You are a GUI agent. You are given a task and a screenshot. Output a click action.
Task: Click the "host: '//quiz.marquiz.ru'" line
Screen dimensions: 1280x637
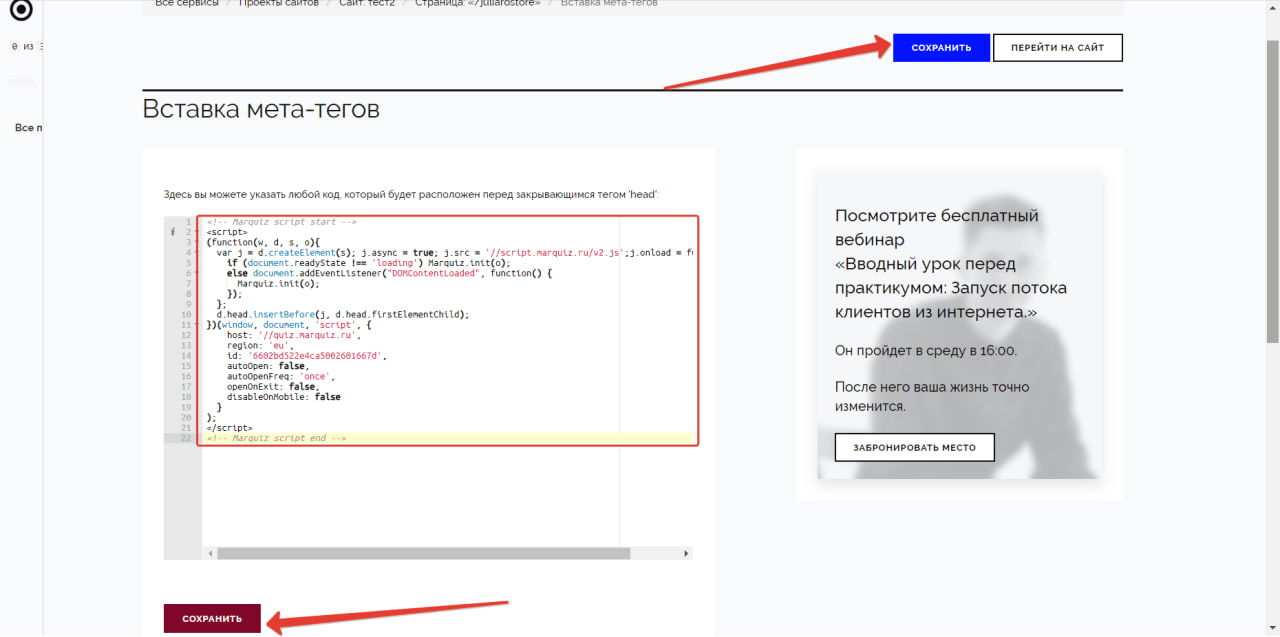[x=292, y=335]
